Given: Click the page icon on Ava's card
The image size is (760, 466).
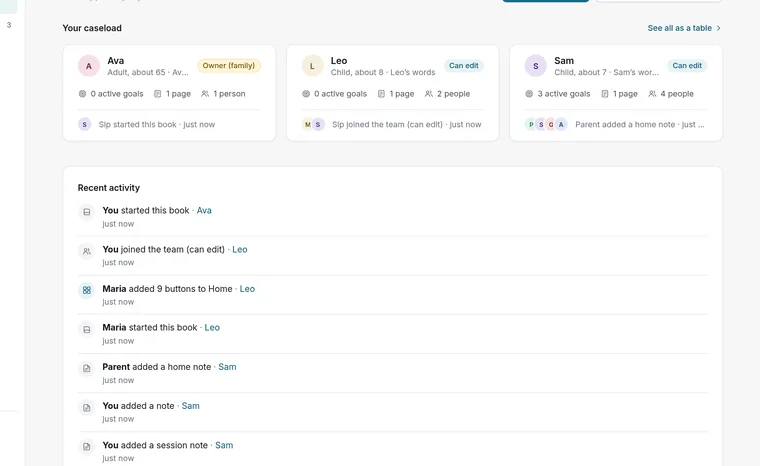Looking at the screenshot, I should pyautogui.click(x=158, y=94).
